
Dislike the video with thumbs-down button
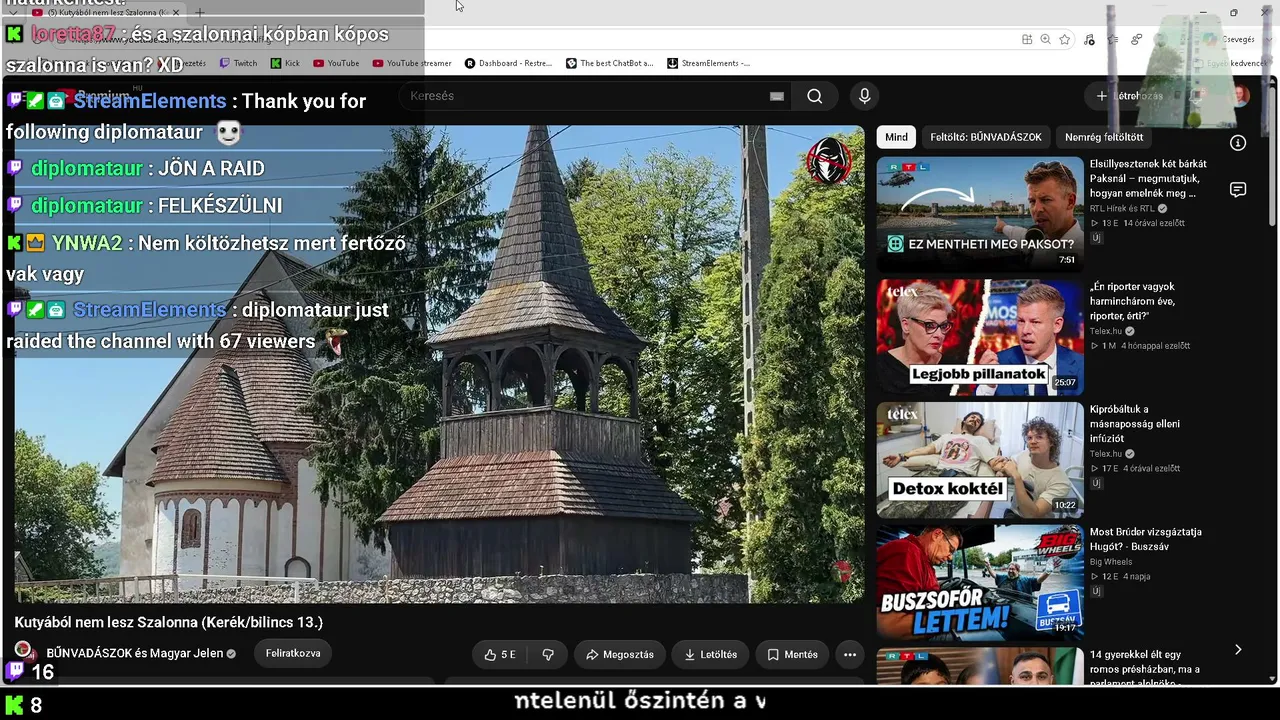(x=548, y=655)
